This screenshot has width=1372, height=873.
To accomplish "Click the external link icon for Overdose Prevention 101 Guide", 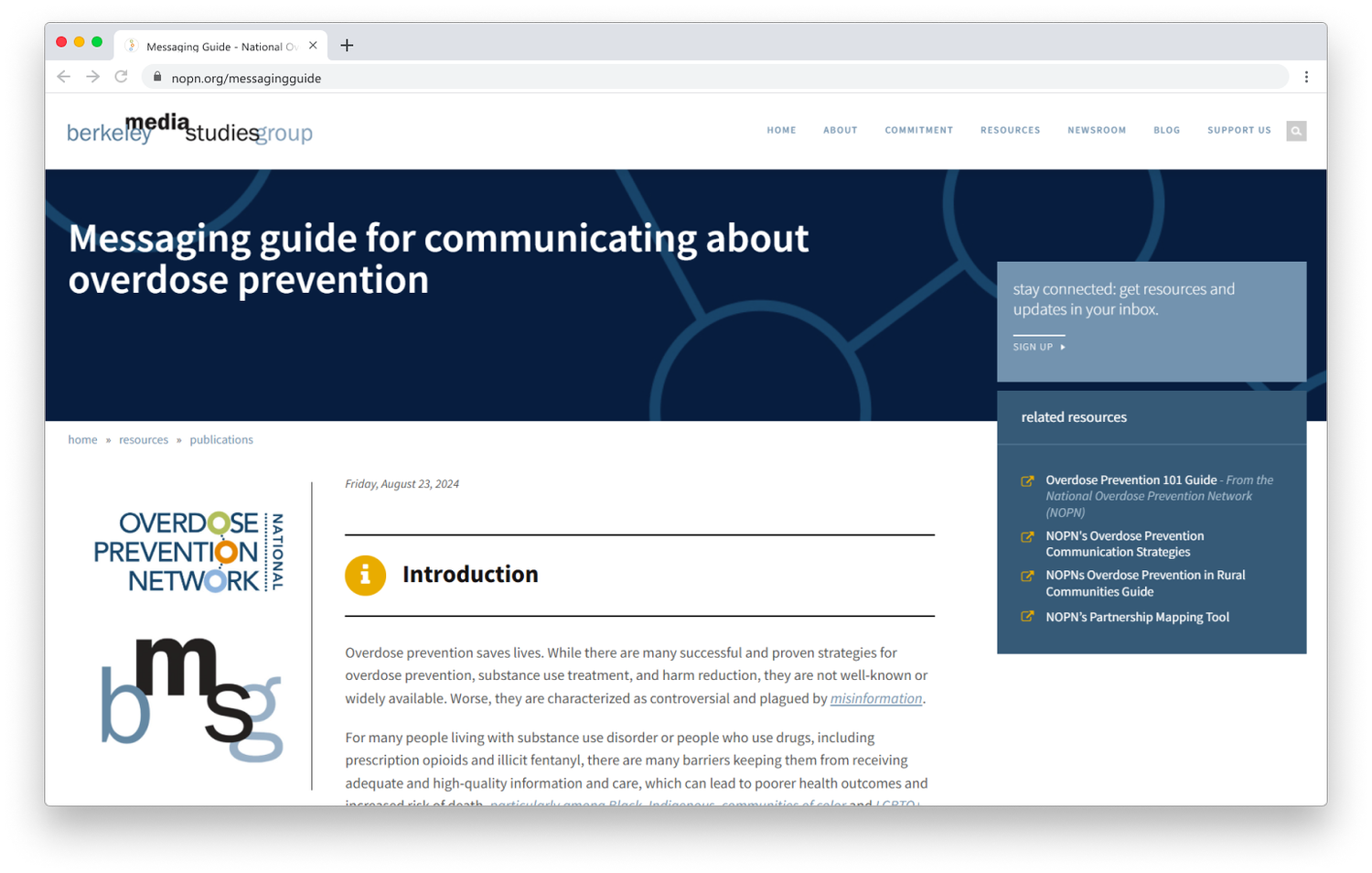I will click(x=1027, y=480).
